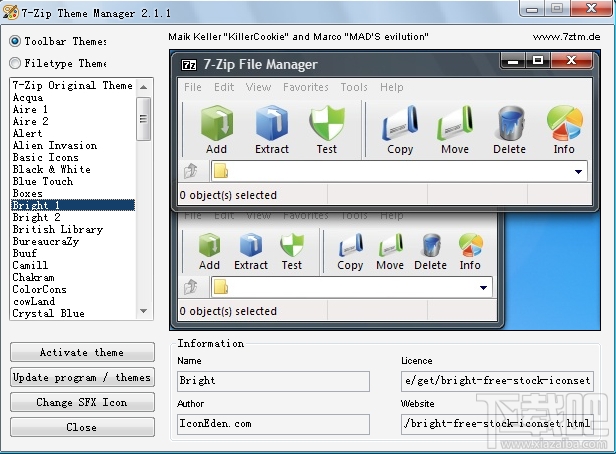Click the Add icon in large preview toolbar
616x454 pixels.
click(x=217, y=124)
